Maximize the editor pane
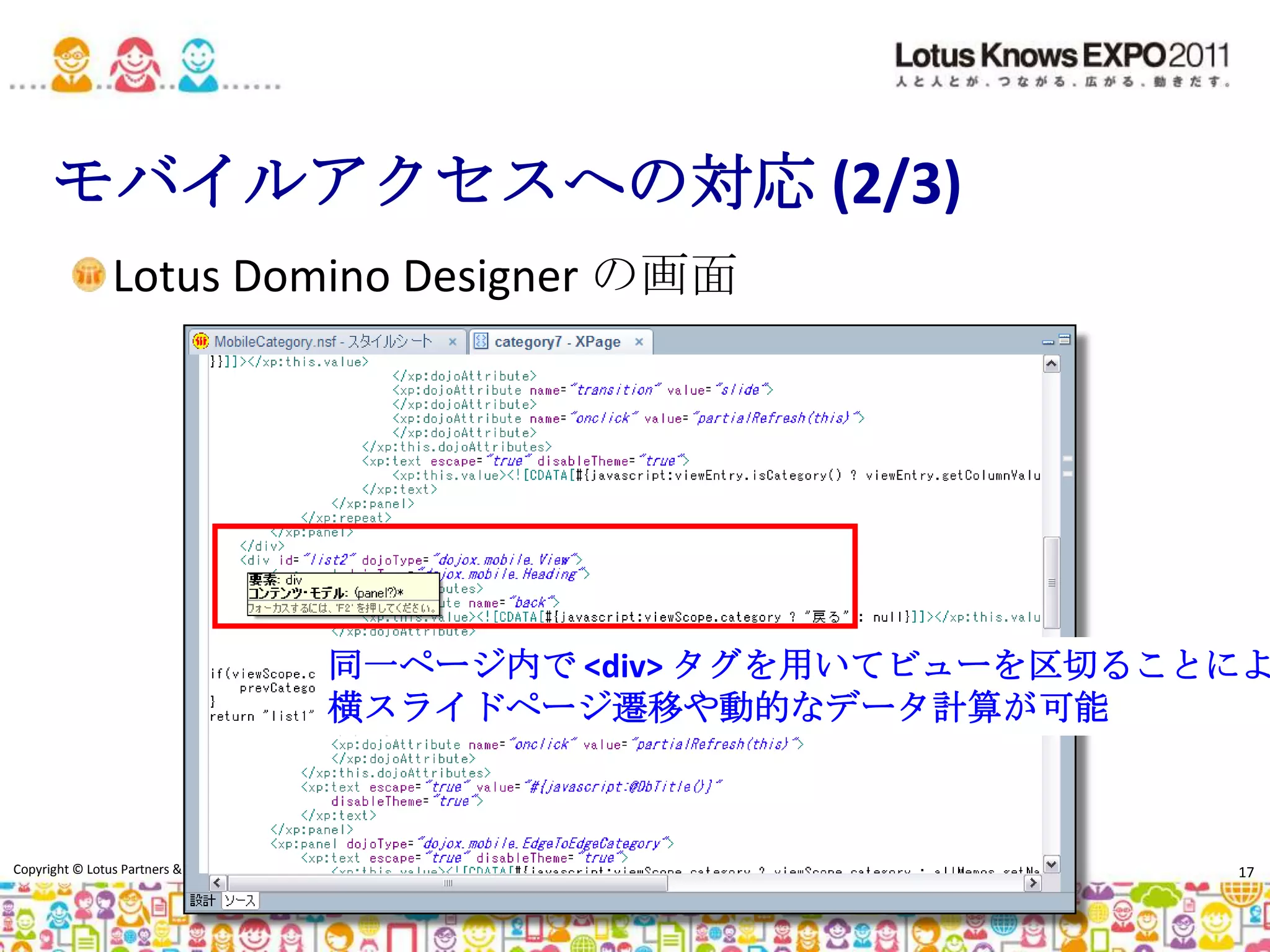Image resolution: width=1270 pixels, height=952 pixels. (1065, 339)
